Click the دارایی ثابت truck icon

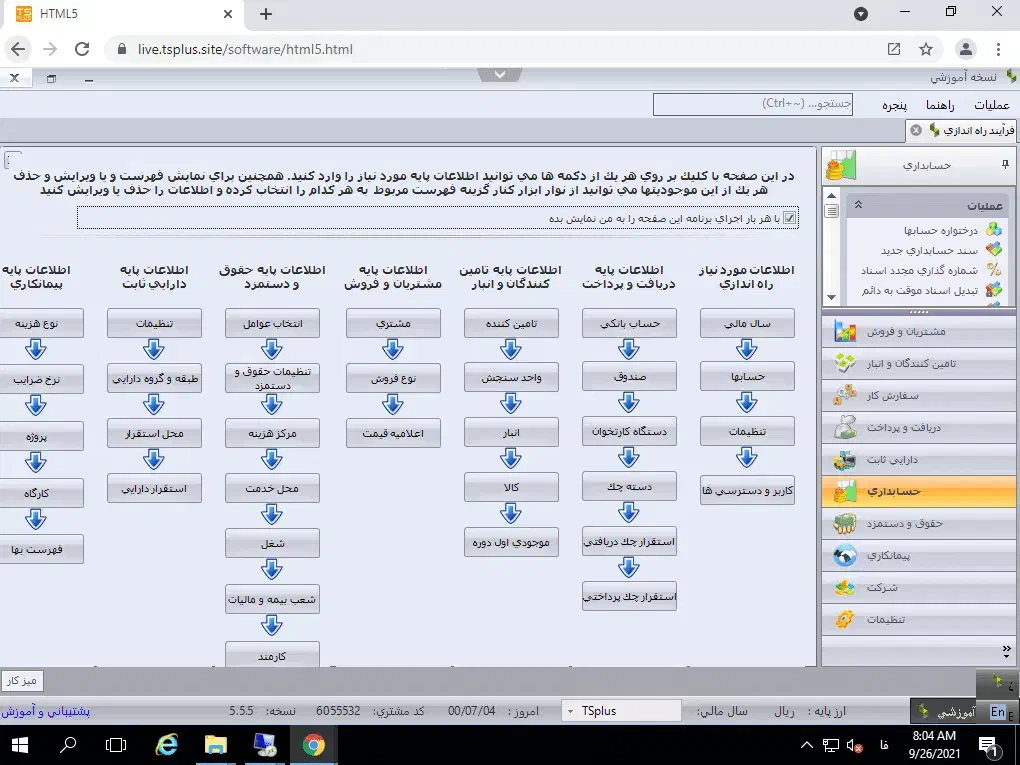845,460
